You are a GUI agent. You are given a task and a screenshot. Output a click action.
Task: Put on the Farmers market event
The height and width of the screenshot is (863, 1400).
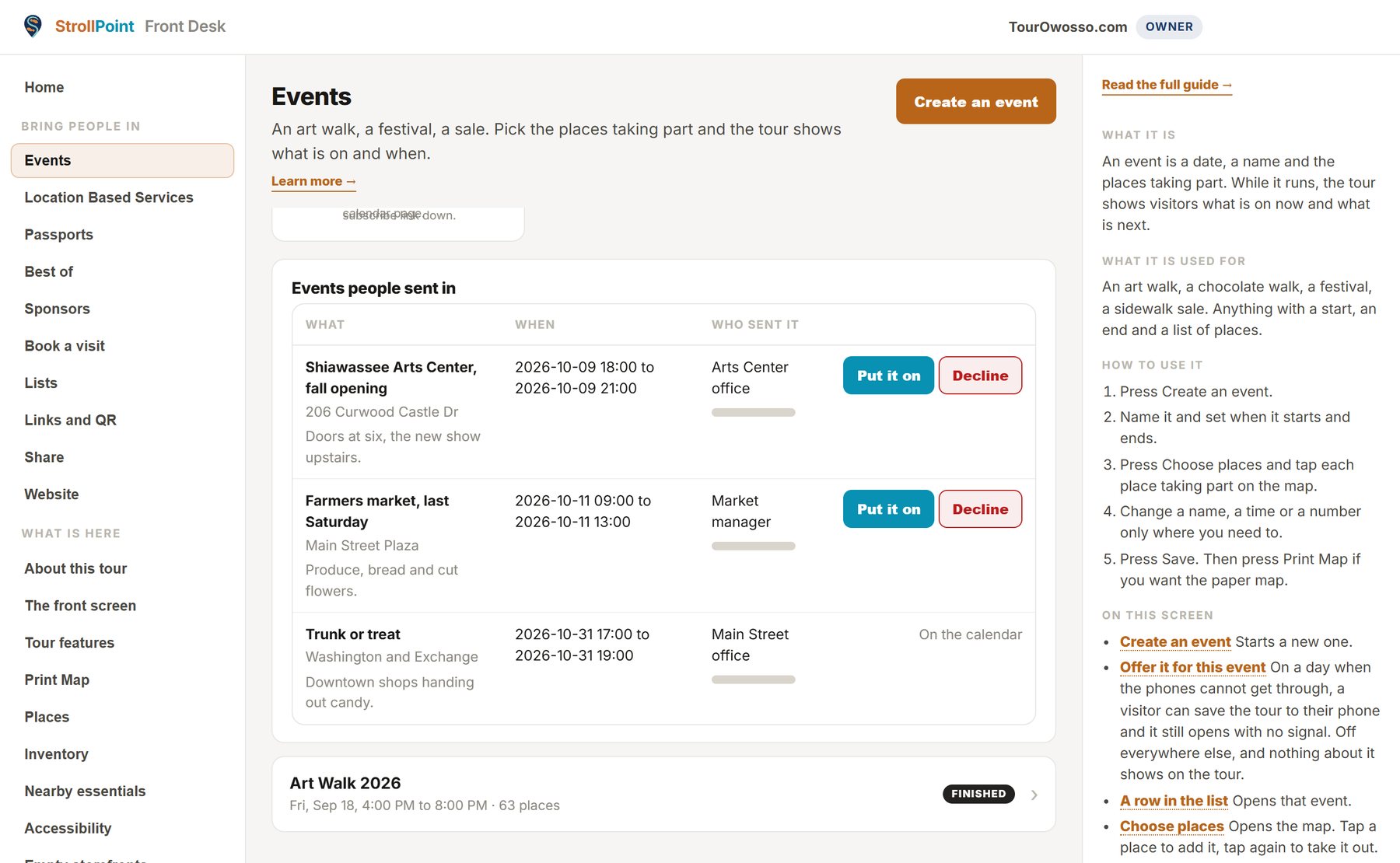888,509
